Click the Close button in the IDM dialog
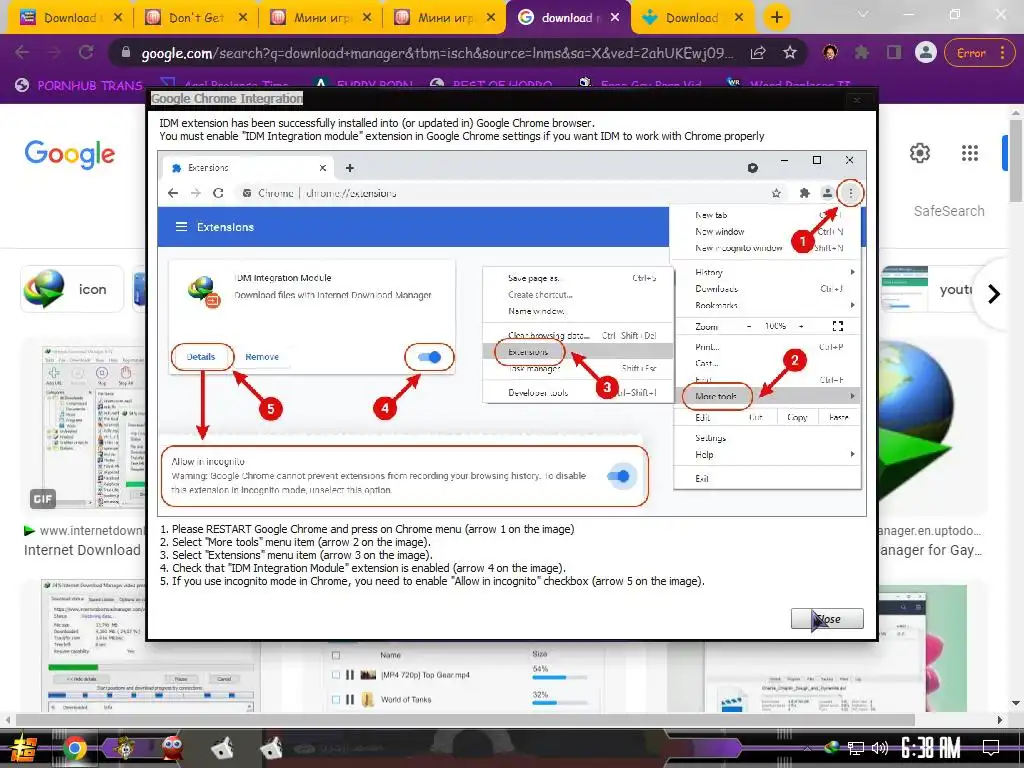 tap(827, 618)
